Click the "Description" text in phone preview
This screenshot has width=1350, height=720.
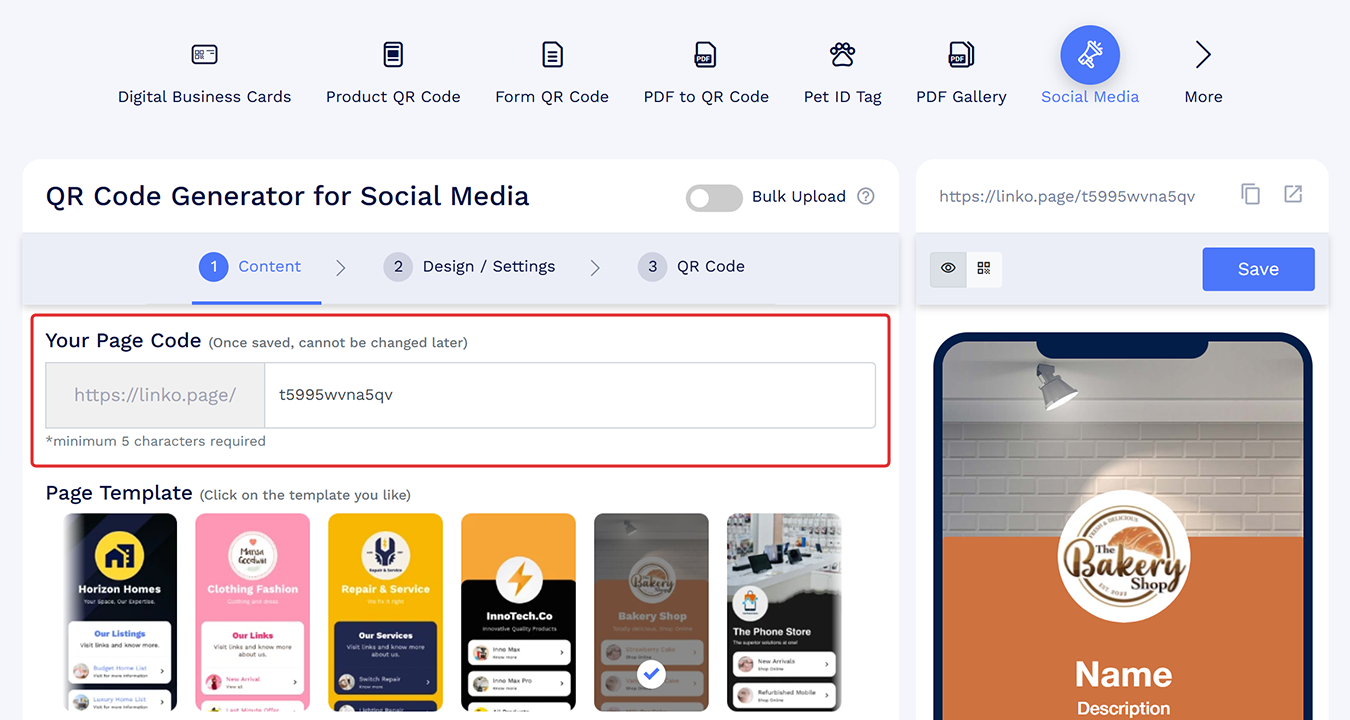tap(1123, 708)
